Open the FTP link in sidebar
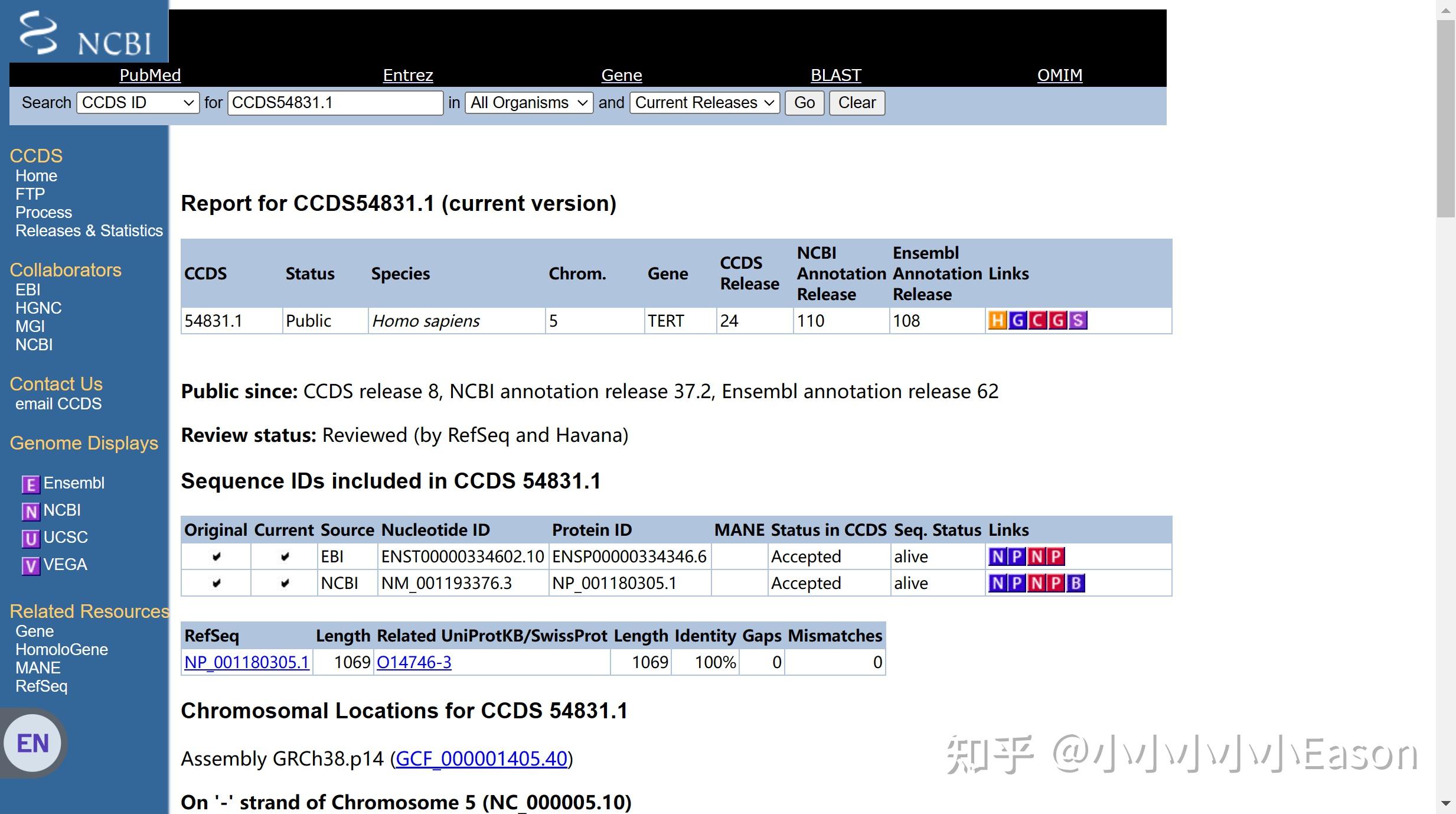The image size is (1456, 814). click(30, 194)
